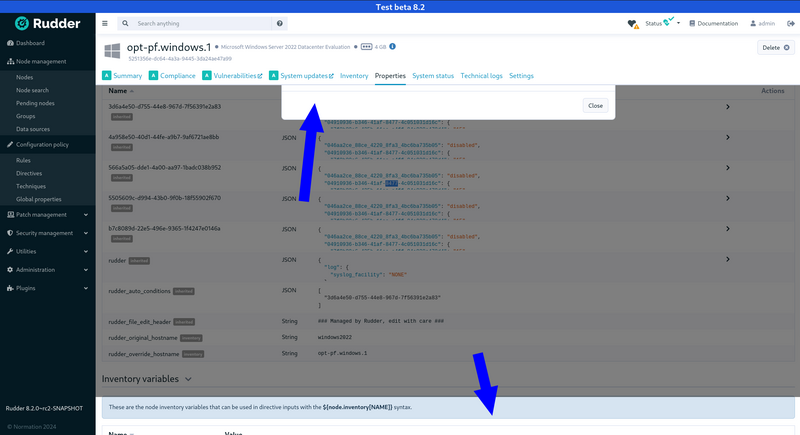The height and width of the screenshot is (435, 800).
Task: Open the Summary tab
Action: coord(122,75)
